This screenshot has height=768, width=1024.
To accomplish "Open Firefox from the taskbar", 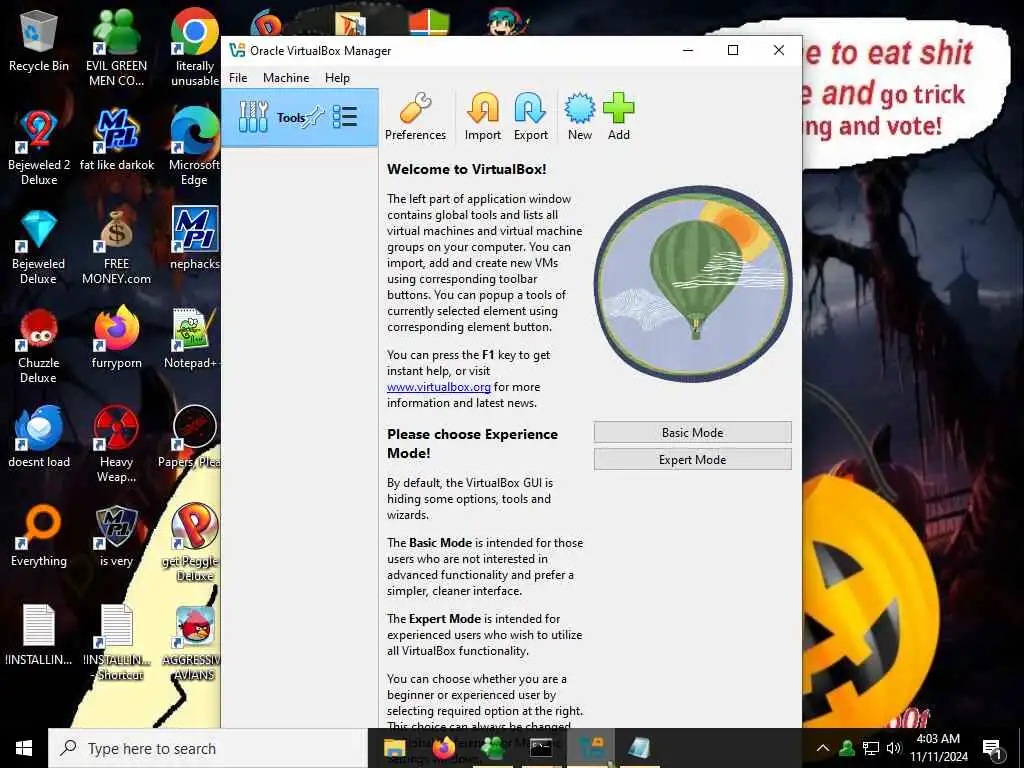I will pyautogui.click(x=444, y=748).
